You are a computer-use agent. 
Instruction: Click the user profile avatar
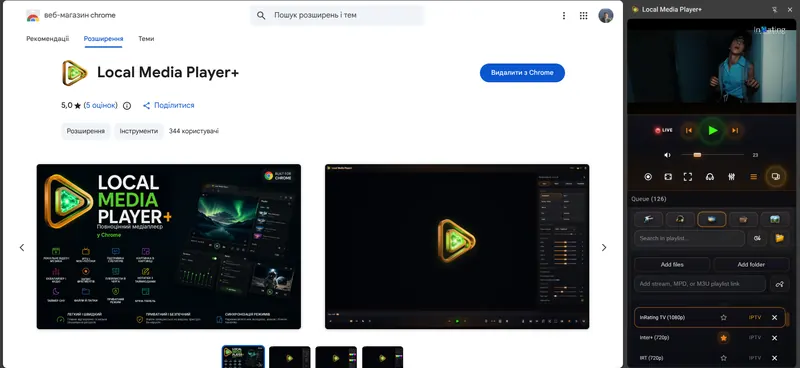(x=606, y=15)
